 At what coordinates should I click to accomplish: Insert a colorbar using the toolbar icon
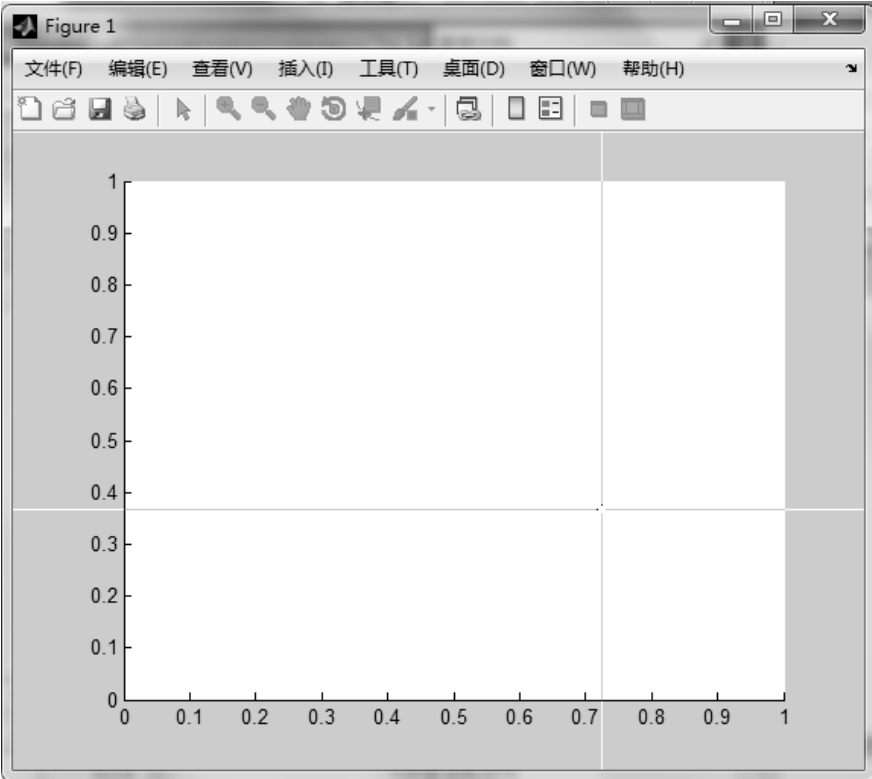(517, 109)
